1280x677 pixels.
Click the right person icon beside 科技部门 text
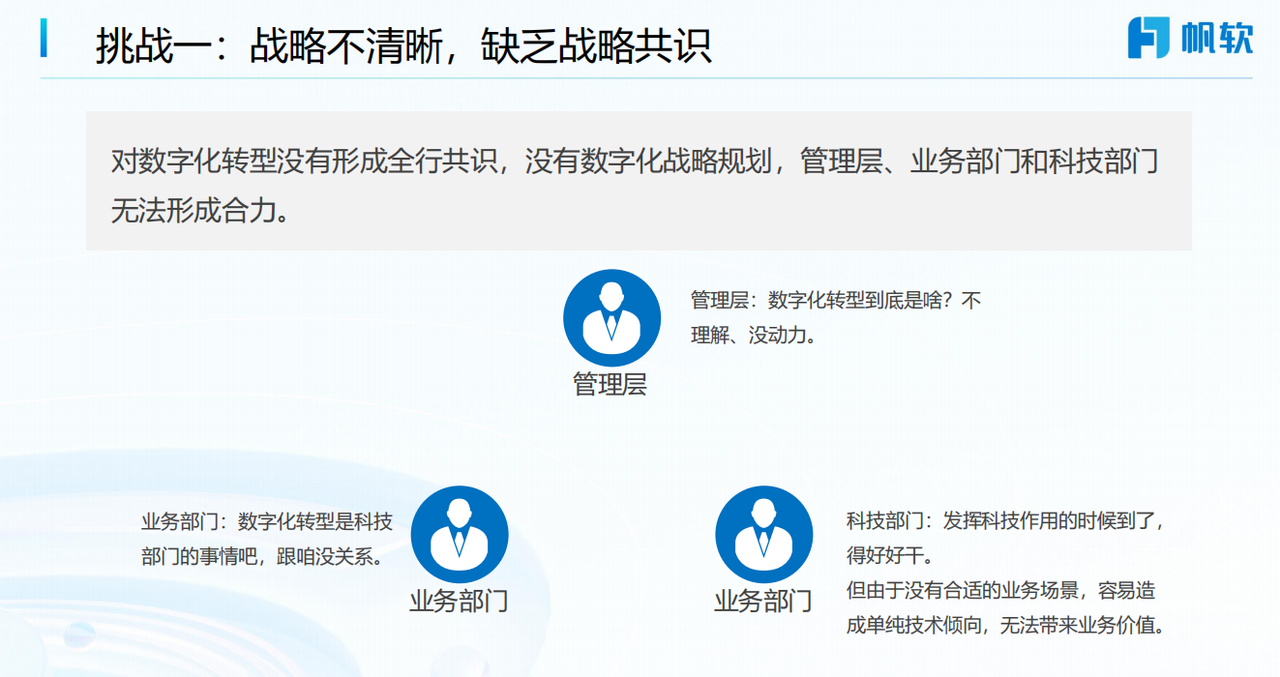[x=764, y=535]
